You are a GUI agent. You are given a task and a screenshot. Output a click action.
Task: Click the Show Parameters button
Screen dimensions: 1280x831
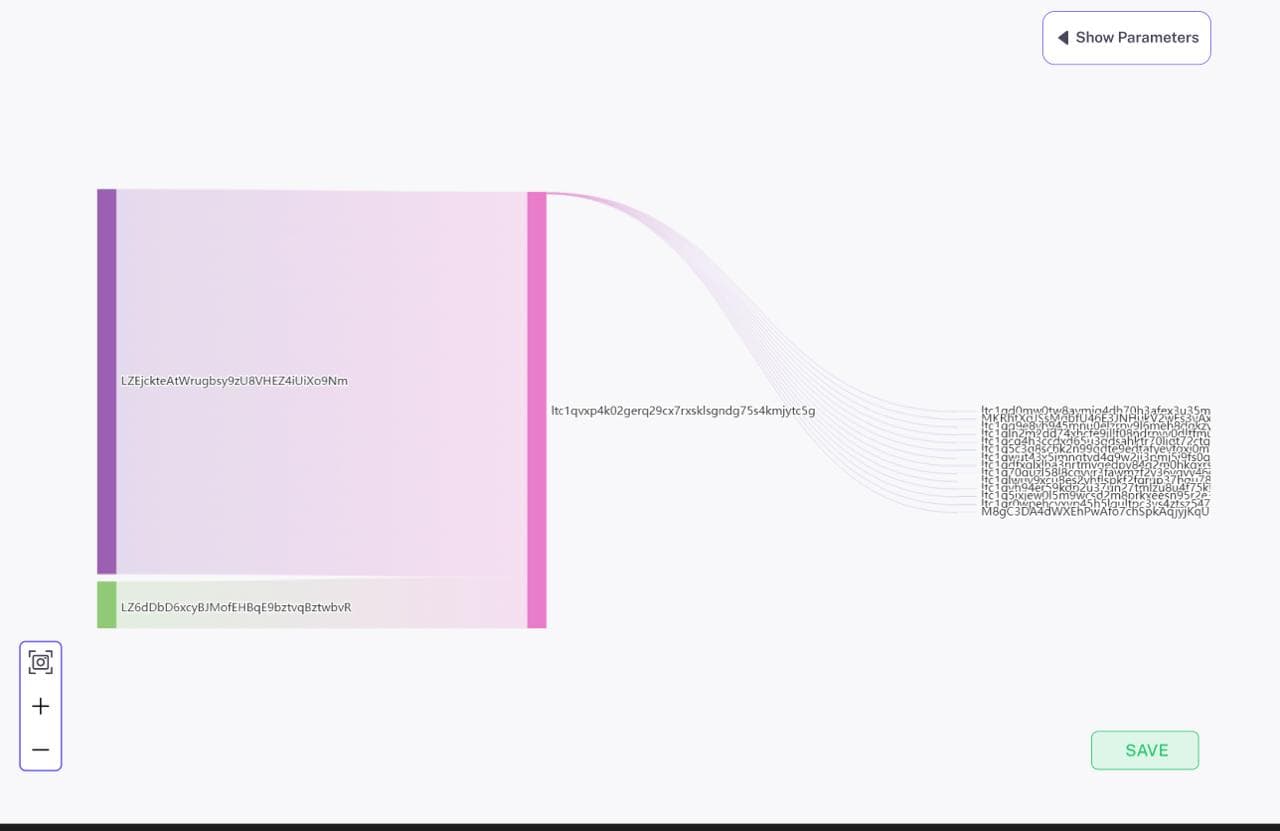pyautogui.click(x=1127, y=37)
